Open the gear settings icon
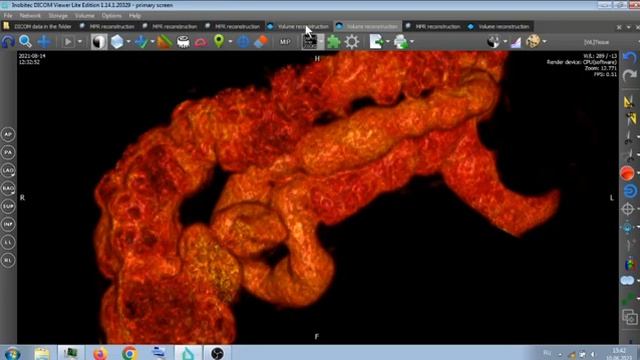 pyautogui.click(x=352, y=42)
